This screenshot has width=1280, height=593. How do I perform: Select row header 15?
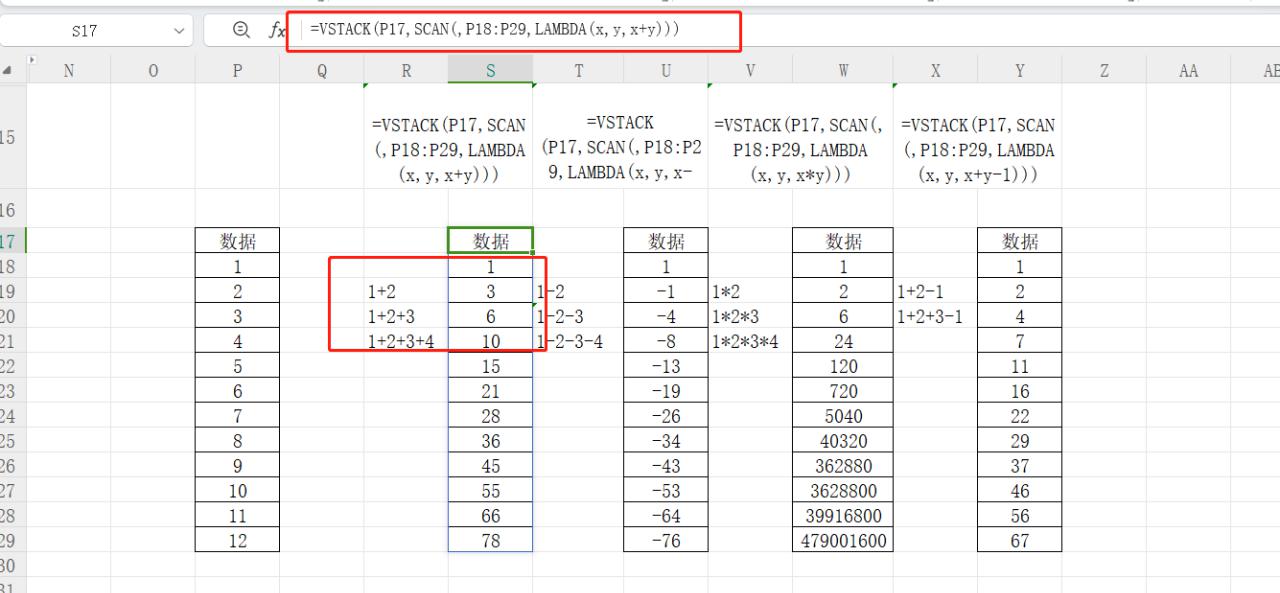[x=12, y=137]
